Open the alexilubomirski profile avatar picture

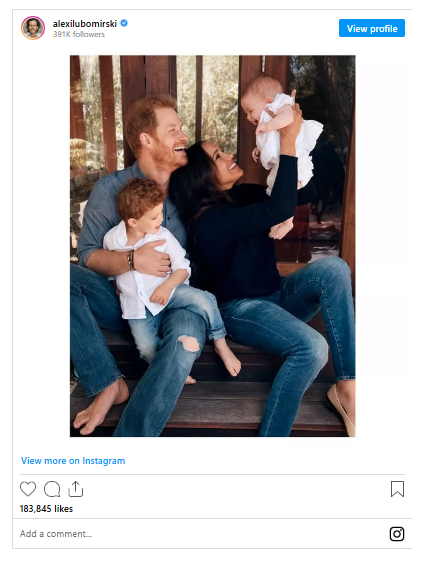(33, 28)
